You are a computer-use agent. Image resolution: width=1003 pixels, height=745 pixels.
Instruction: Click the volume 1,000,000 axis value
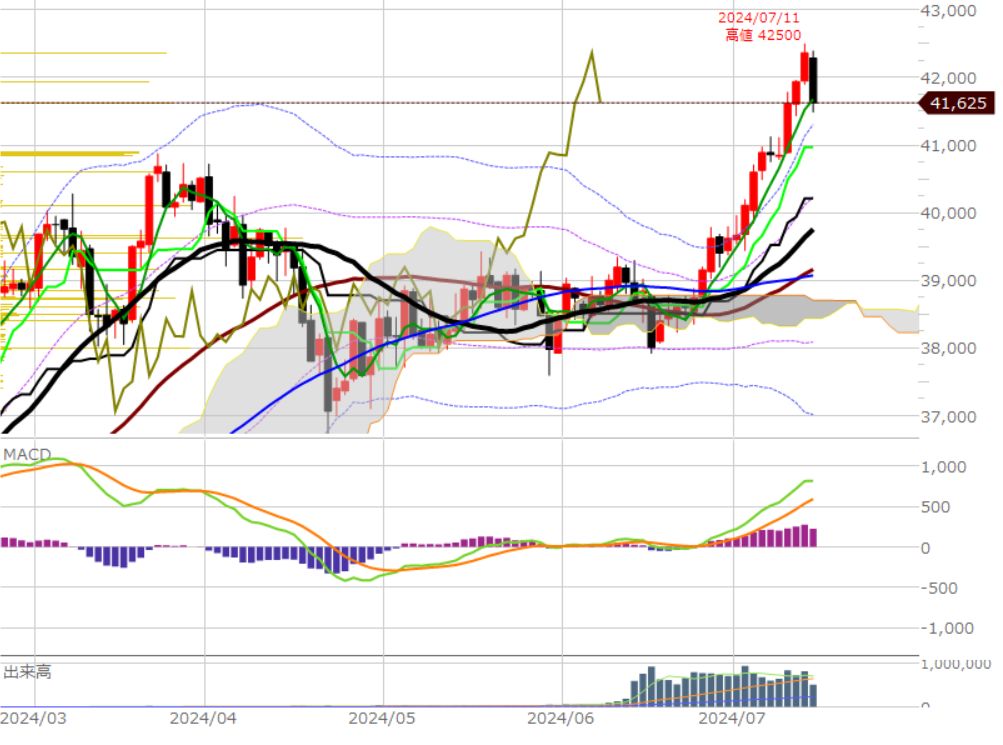[956, 664]
